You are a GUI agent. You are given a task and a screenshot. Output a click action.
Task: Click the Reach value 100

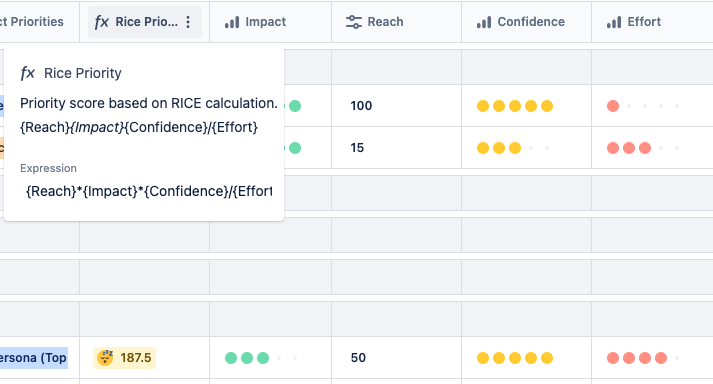[x=361, y=106]
